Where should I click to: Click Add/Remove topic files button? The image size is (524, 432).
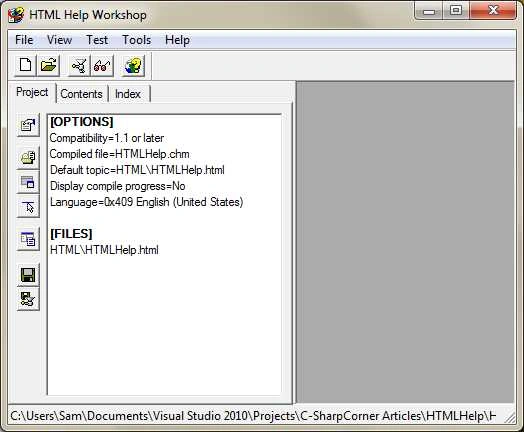28,157
